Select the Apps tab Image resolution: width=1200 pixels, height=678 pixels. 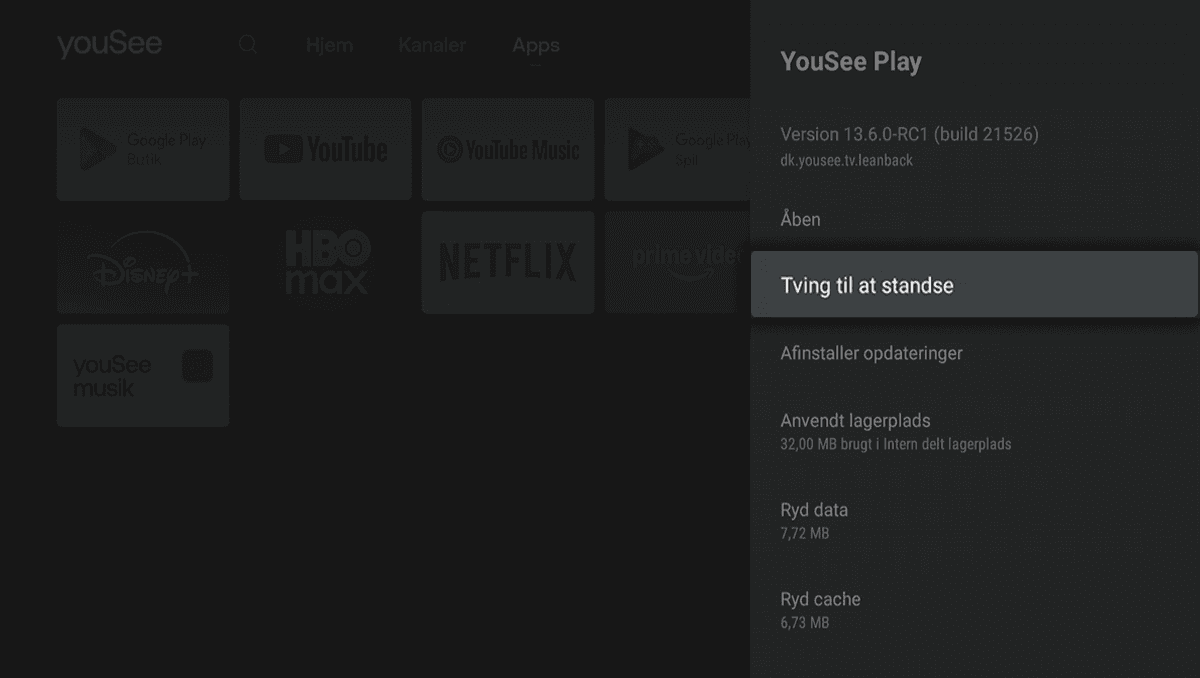click(536, 45)
